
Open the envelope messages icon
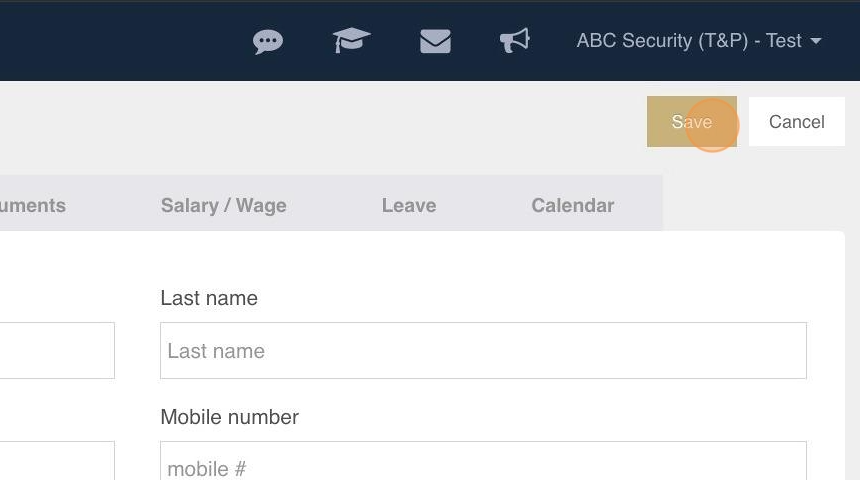(x=435, y=41)
